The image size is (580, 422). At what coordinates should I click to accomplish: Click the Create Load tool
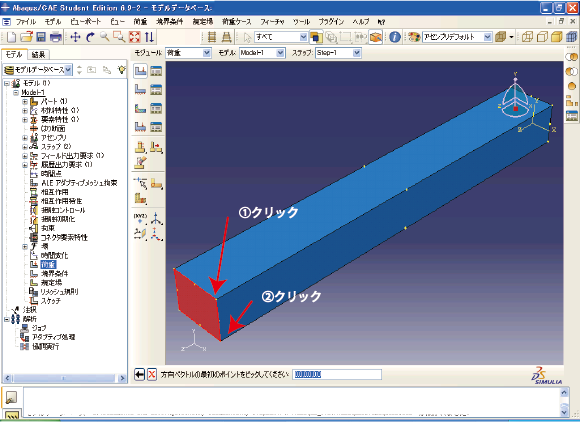[141, 71]
